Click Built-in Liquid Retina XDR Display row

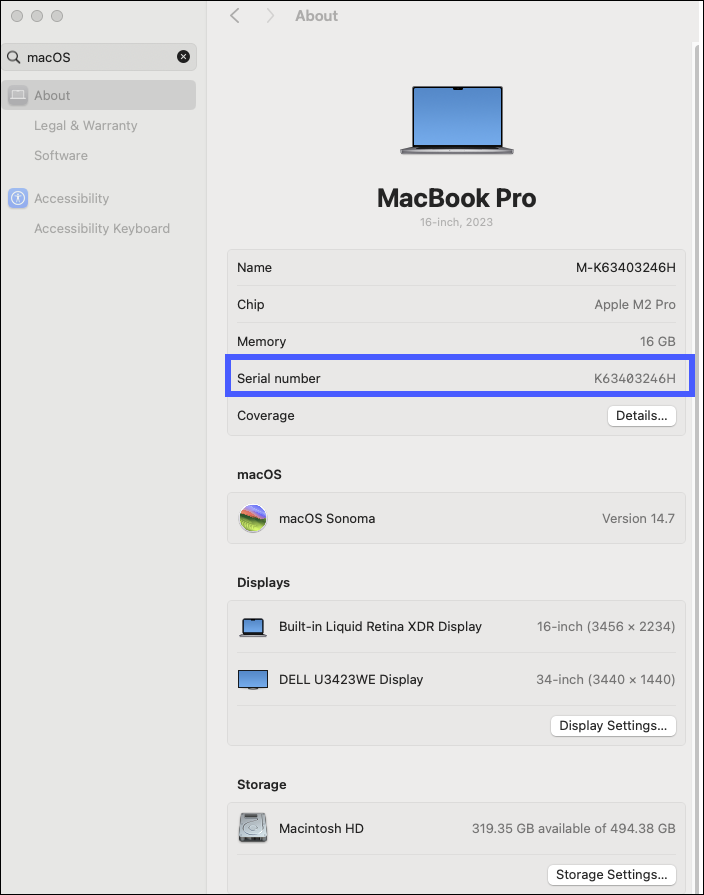click(x=457, y=627)
